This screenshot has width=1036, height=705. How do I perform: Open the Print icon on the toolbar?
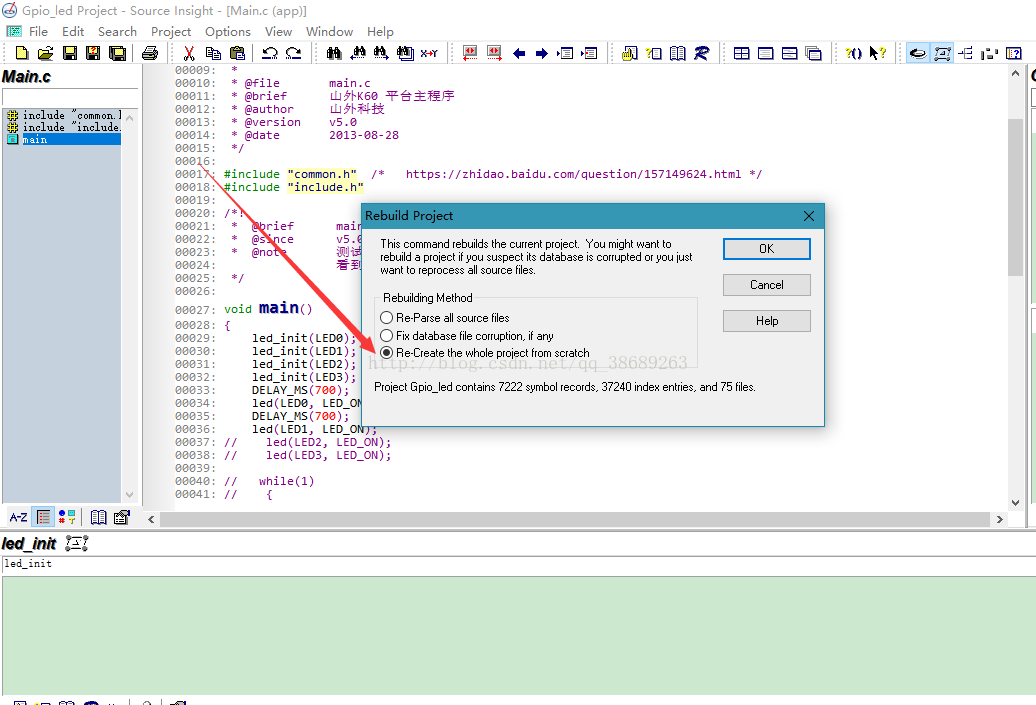click(x=150, y=52)
